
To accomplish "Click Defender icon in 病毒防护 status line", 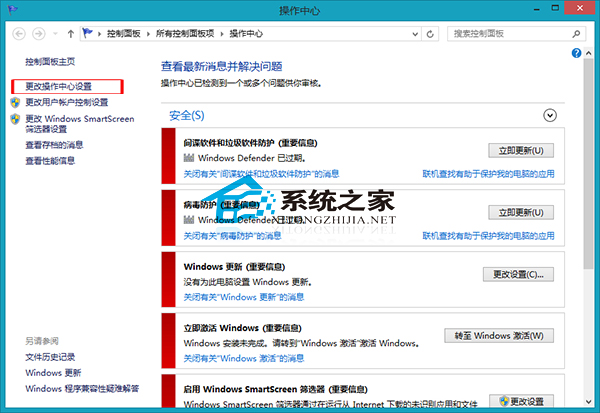I will (x=189, y=220).
